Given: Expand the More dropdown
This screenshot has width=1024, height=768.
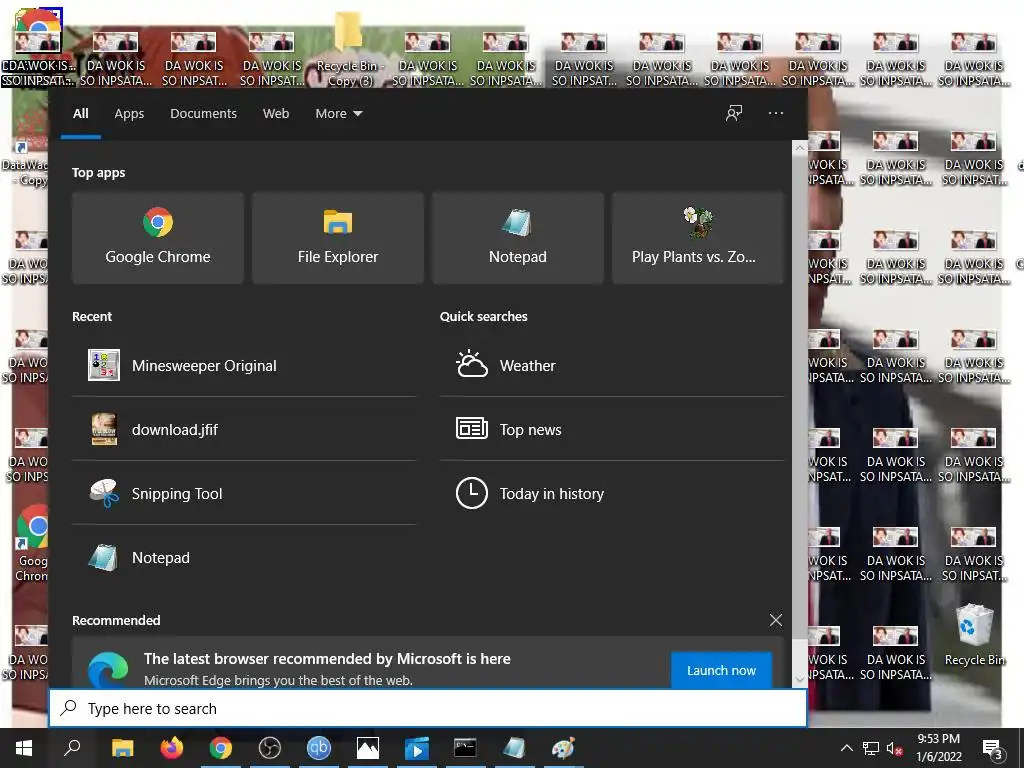Looking at the screenshot, I should [338, 114].
